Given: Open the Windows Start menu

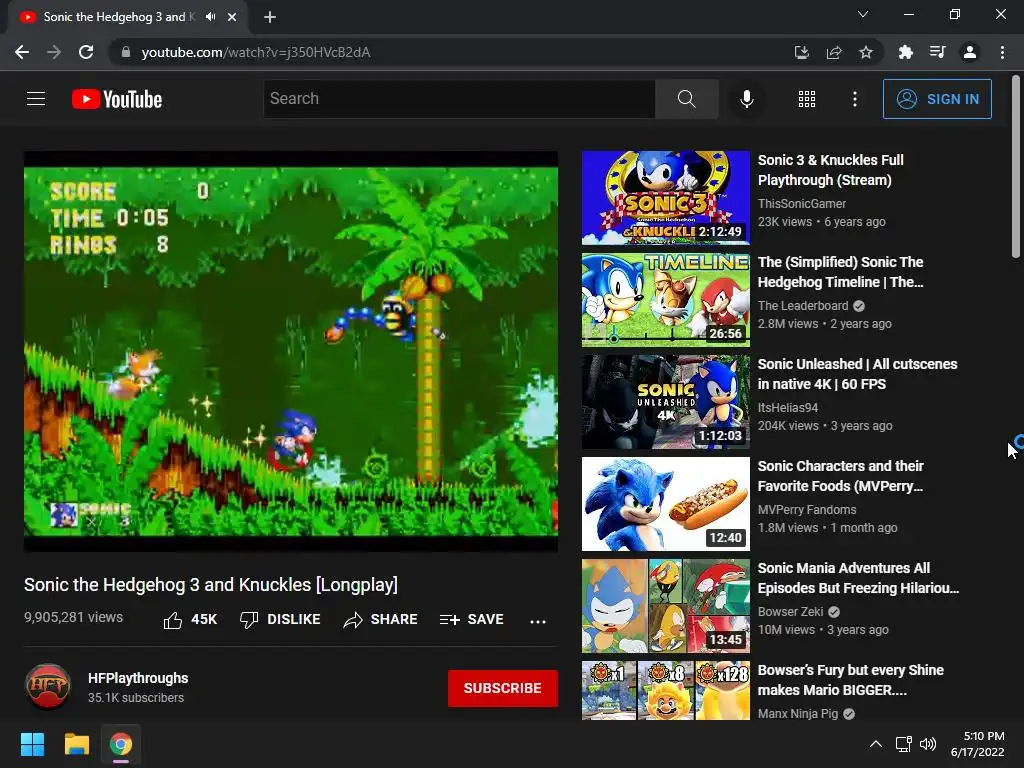Looking at the screenshot, I should [32, 744].
